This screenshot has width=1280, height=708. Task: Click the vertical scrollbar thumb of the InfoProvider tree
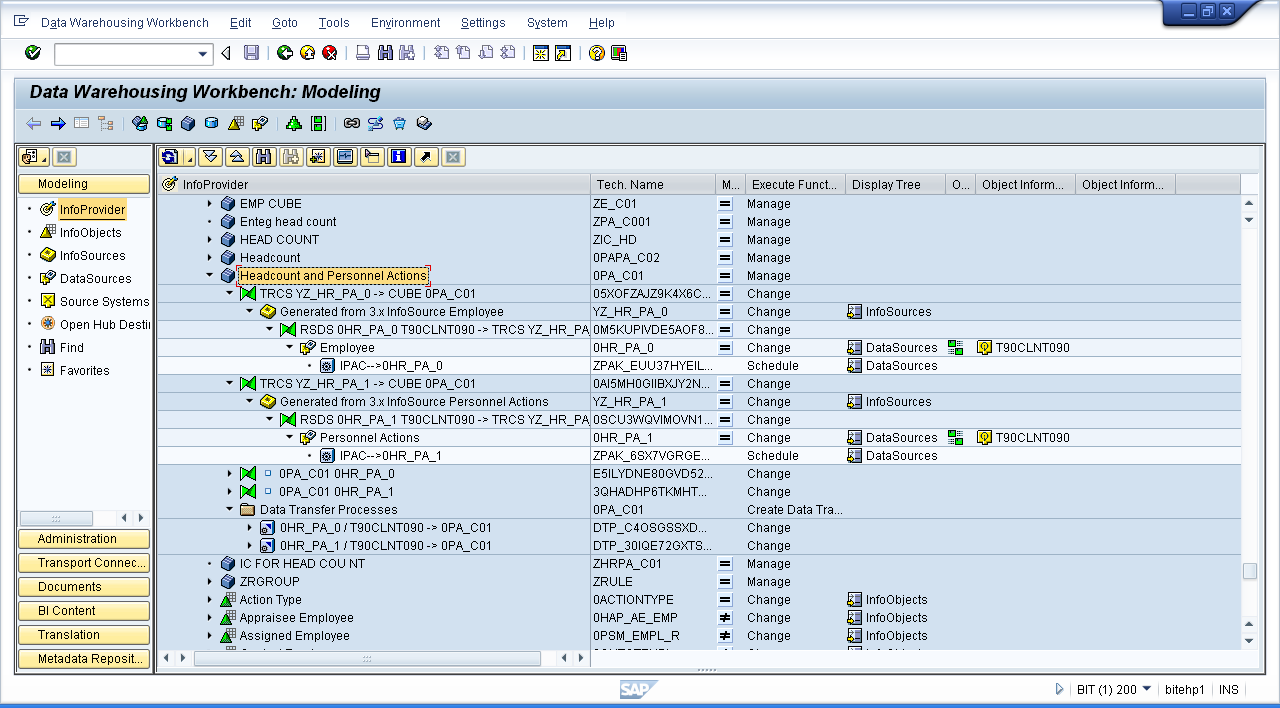[1250, 571]
